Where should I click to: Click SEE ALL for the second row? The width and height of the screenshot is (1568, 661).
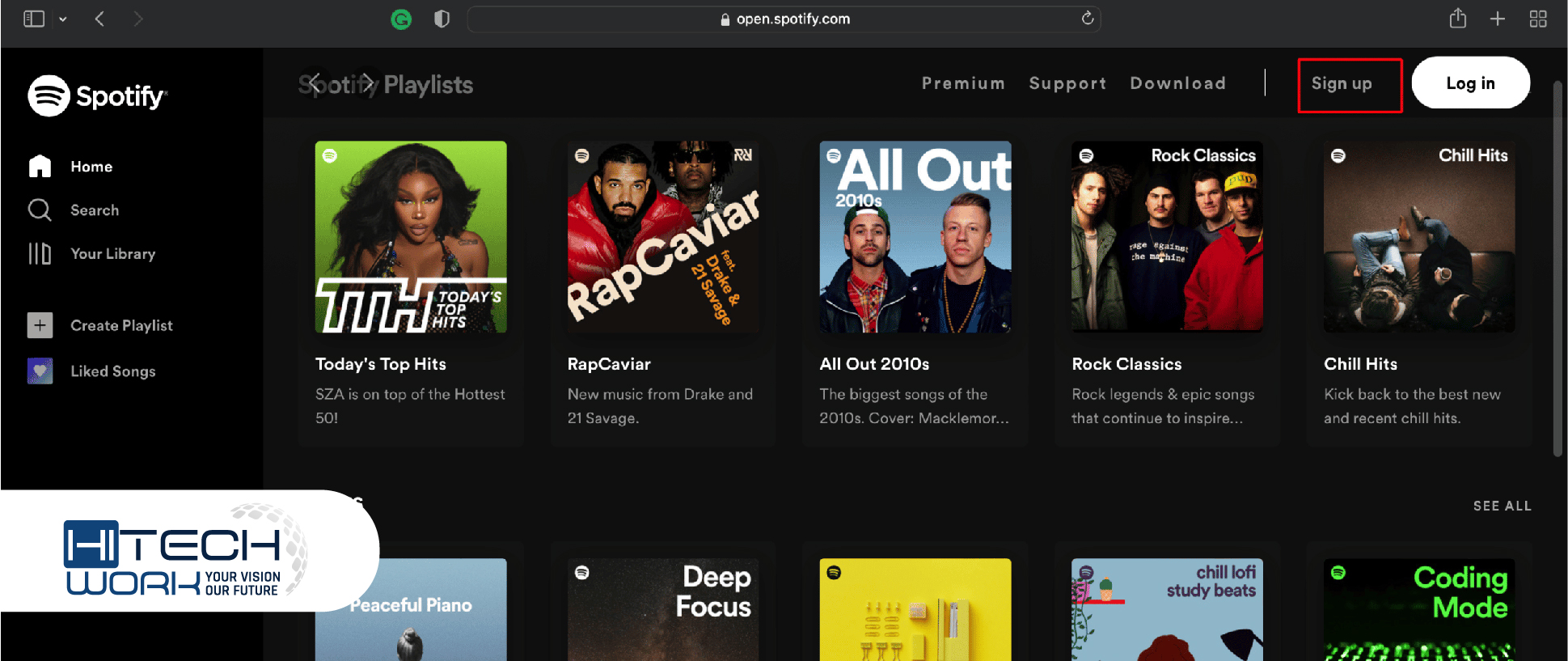1502,506
